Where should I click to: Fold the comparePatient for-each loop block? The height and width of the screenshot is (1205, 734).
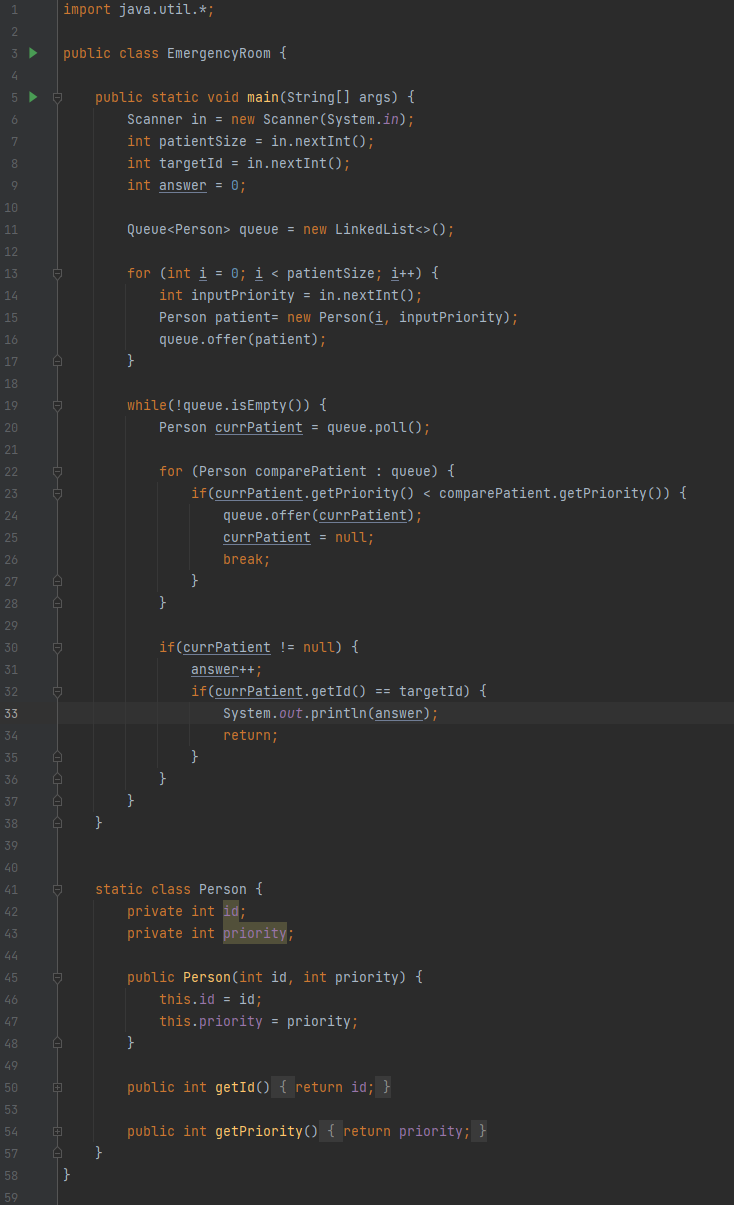pyautogui.click(x=57, y=471)
